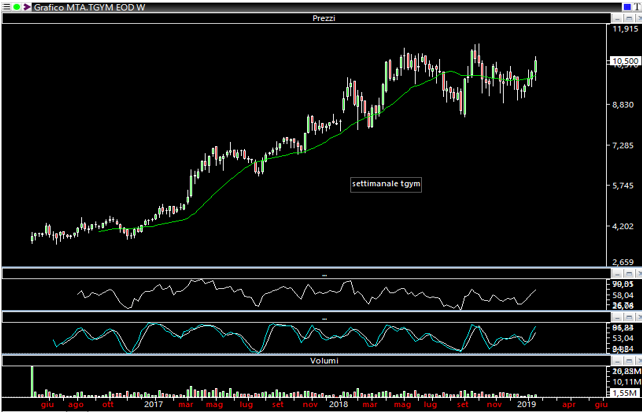This screenshot has height=412, width=642.
Task: Click the 2,659 bottom price axis label
Action: click(623, 262)
